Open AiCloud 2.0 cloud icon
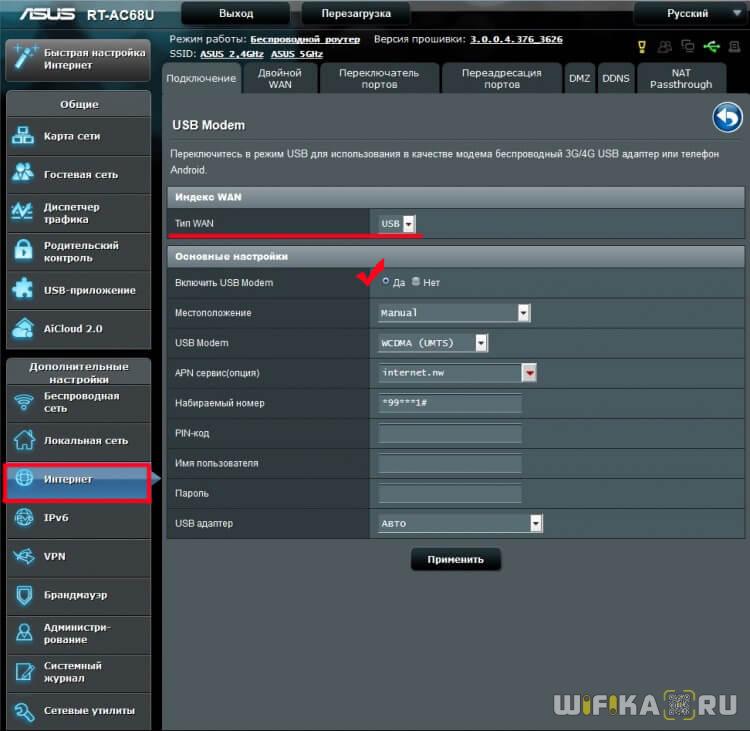The image size is (750, 731). click(x=23, y=328)
